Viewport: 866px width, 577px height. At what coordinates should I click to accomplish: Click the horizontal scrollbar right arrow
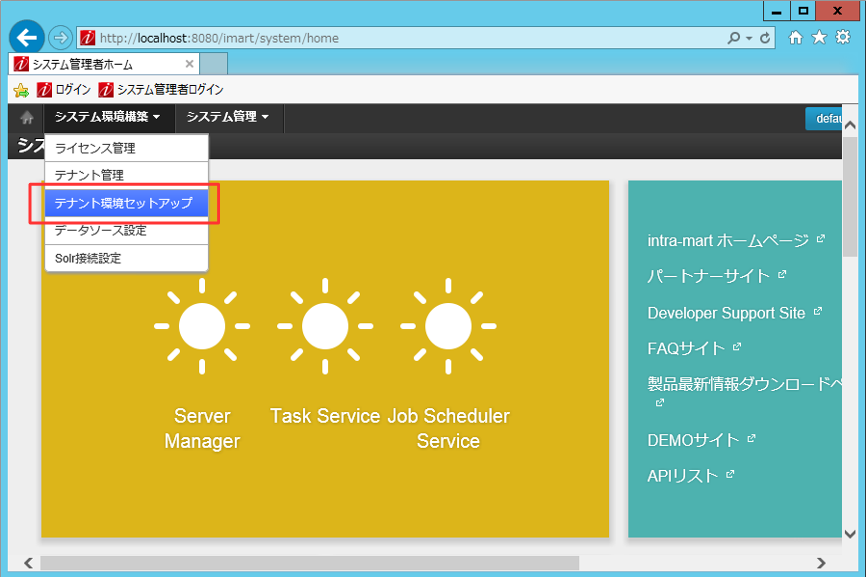(x=821, y=563)
